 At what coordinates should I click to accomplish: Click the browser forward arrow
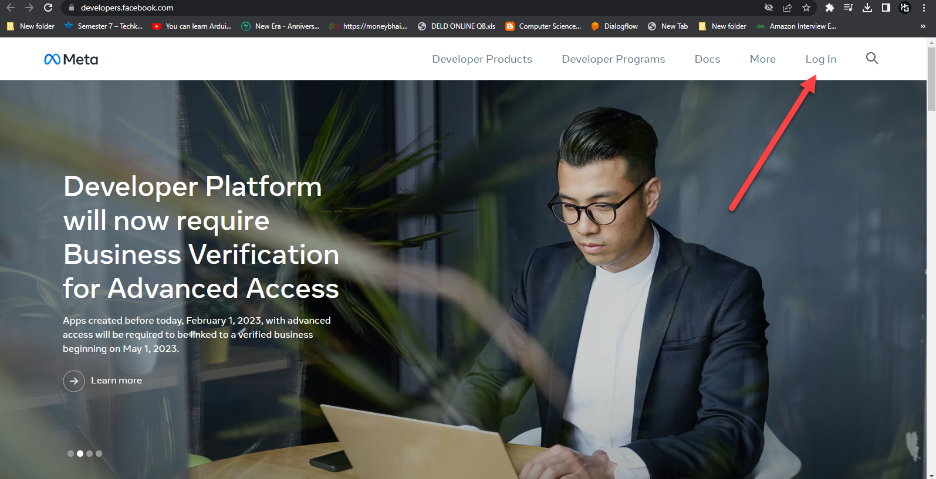(x=29, y=8)
